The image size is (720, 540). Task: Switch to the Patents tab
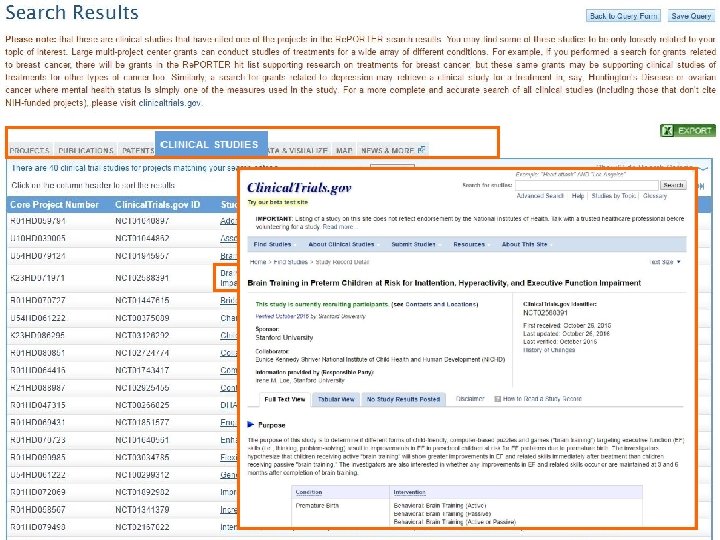tap(137, 150)
